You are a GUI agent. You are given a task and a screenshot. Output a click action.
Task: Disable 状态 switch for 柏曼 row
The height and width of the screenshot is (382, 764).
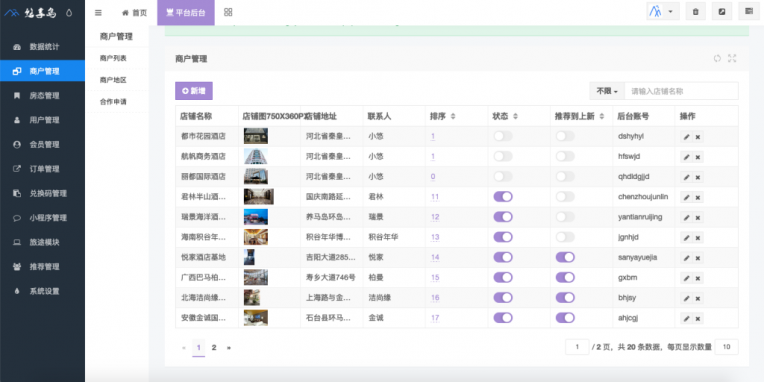[x=503, y=277]
